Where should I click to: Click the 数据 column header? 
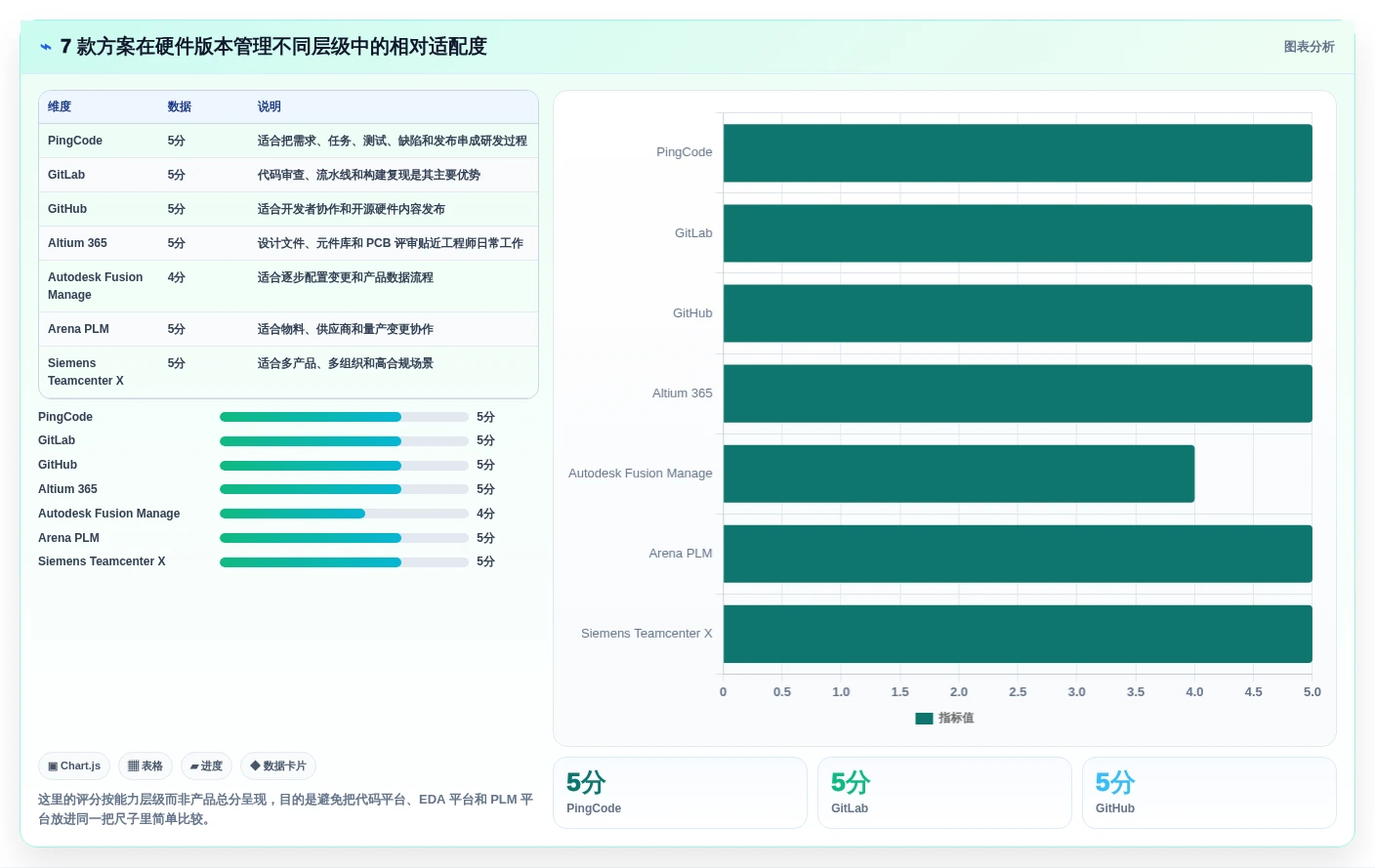(x=180, y=106)
